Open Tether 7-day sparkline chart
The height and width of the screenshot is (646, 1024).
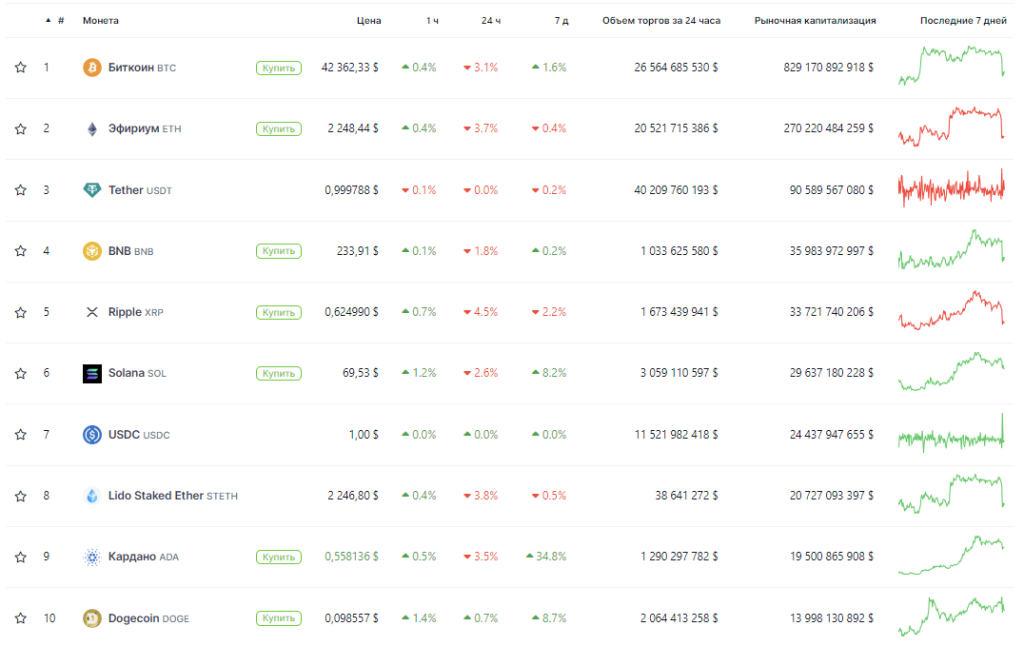(x=952, y=188)
